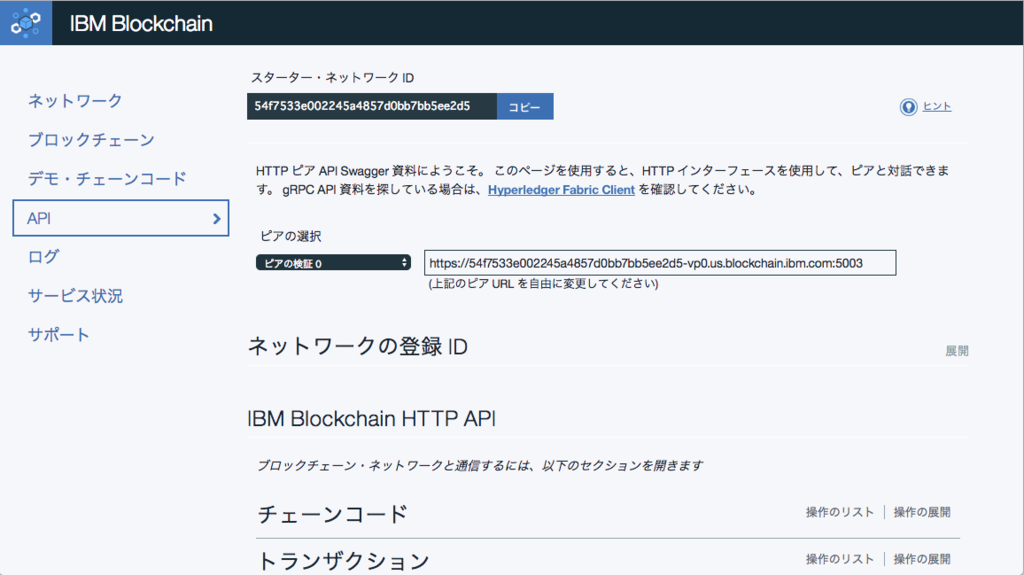The height and width of the screenshot is (575, 1024).
Task: View the サービス状況 page
Action: pos(75,296)
